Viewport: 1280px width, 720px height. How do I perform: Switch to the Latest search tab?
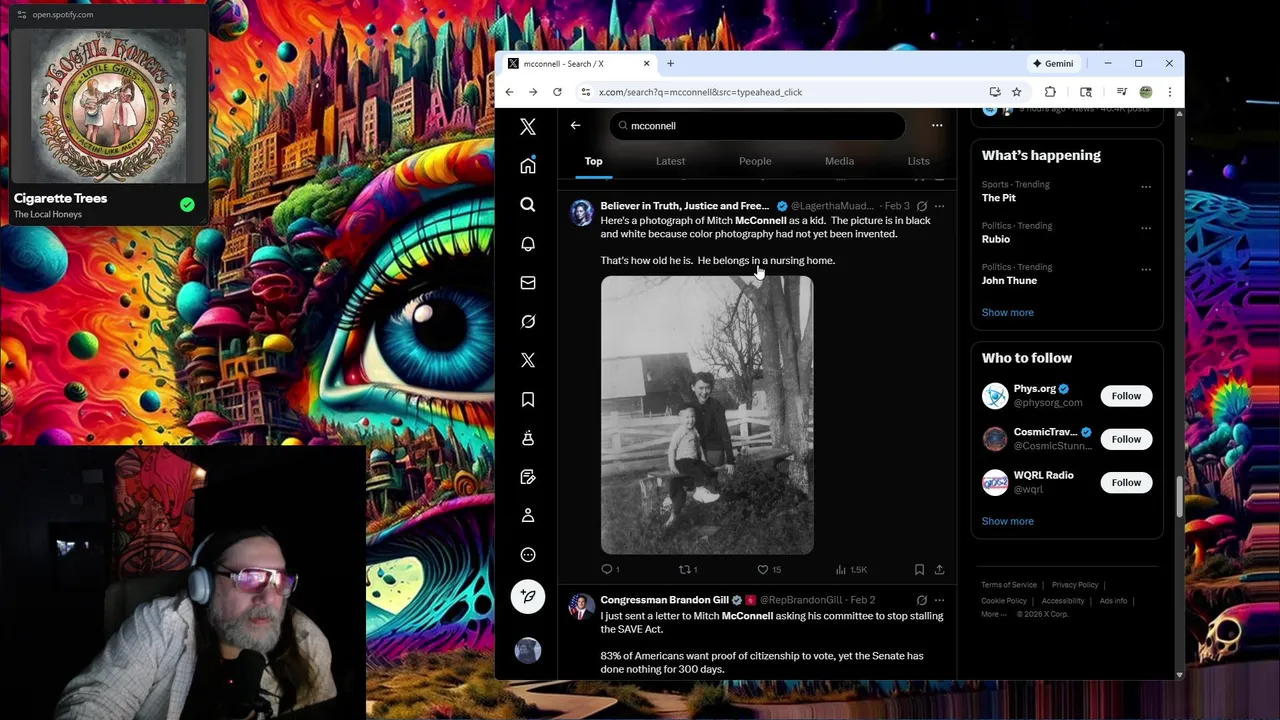[670, 161]
